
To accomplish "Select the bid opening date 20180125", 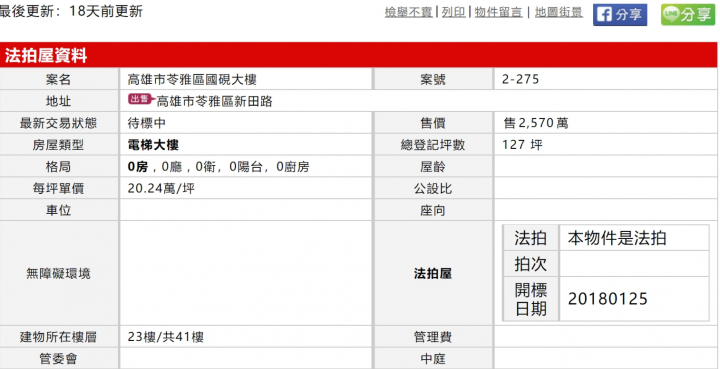I will coord(608,299).
